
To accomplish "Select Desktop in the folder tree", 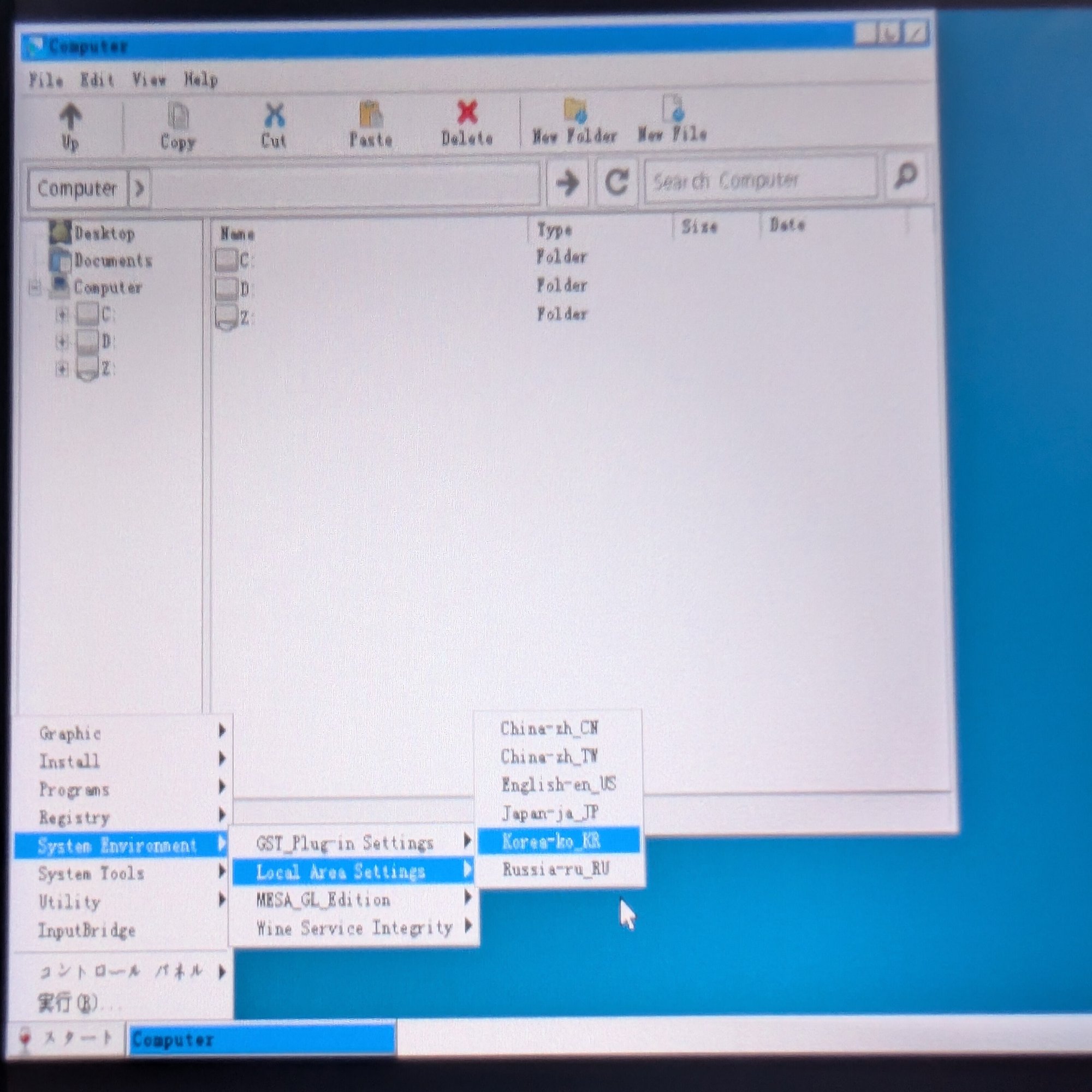I will (x=104, y=233).
